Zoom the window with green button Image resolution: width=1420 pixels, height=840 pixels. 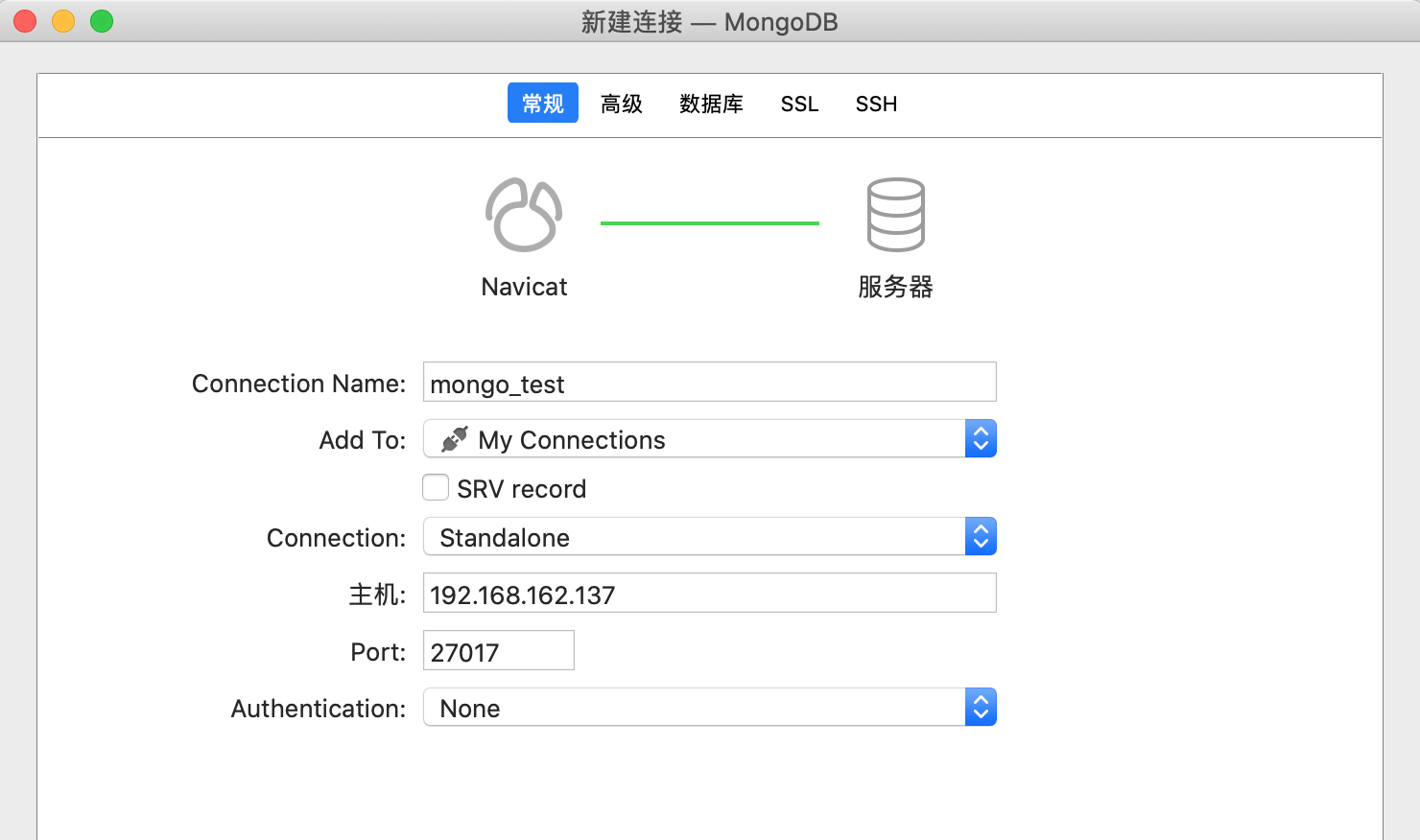[102, 21]
